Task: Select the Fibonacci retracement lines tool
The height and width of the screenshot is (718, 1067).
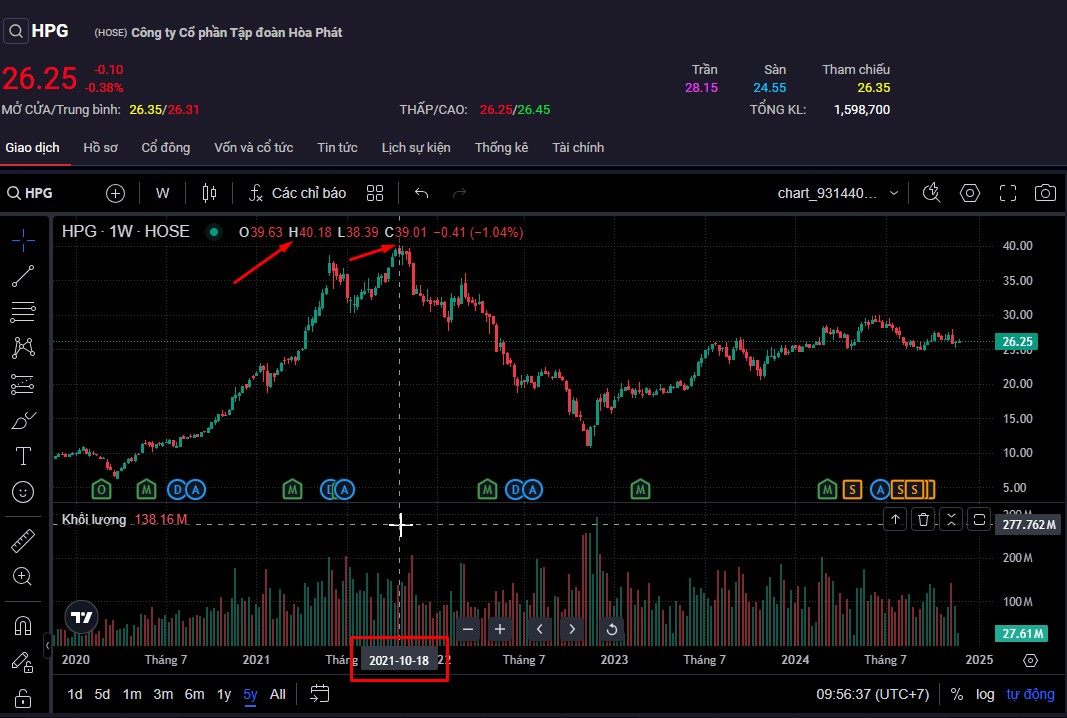Action: click(23, 312)
